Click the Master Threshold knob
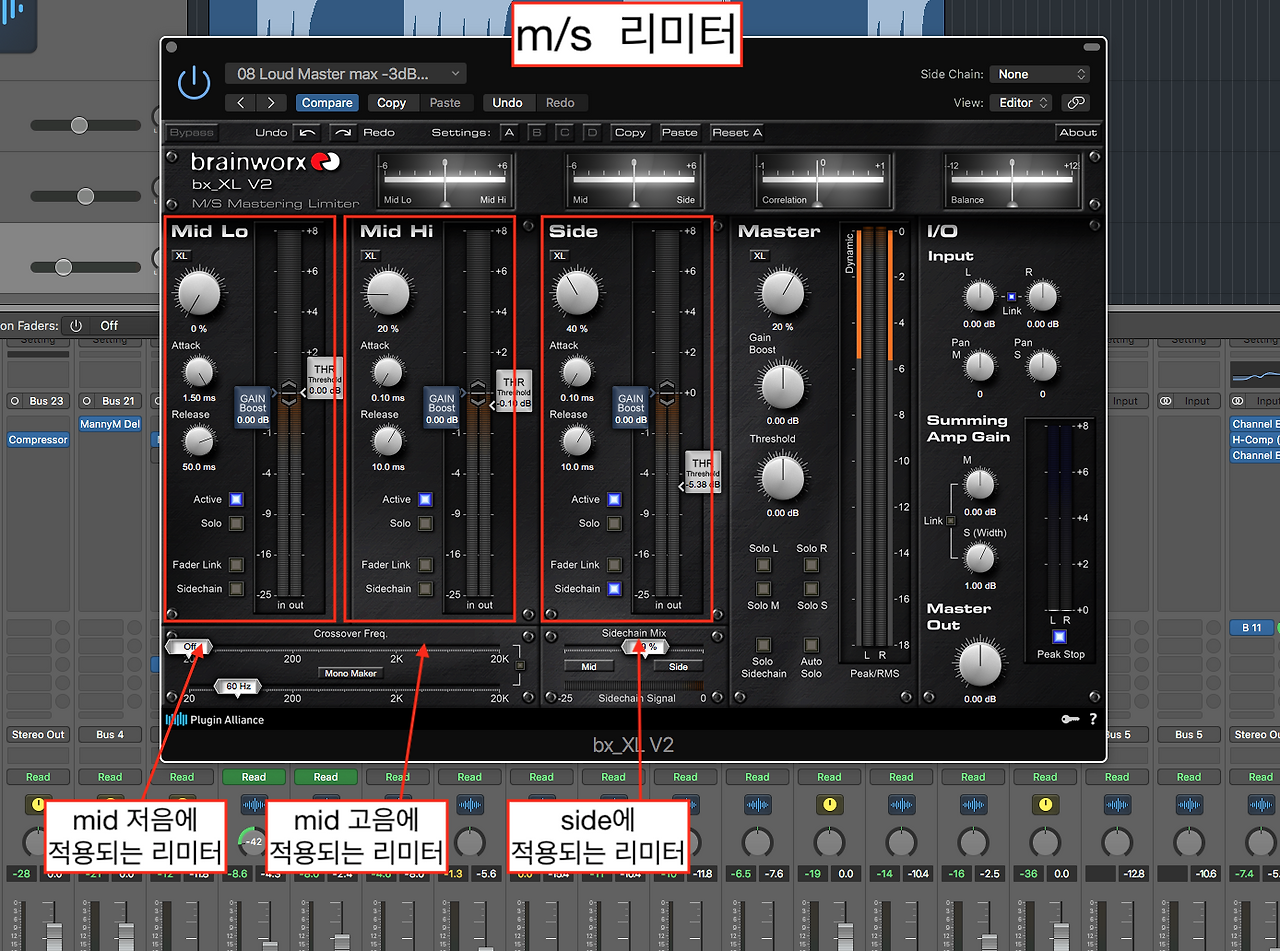Screen dimensions: 1280x951 coord(782,478)
